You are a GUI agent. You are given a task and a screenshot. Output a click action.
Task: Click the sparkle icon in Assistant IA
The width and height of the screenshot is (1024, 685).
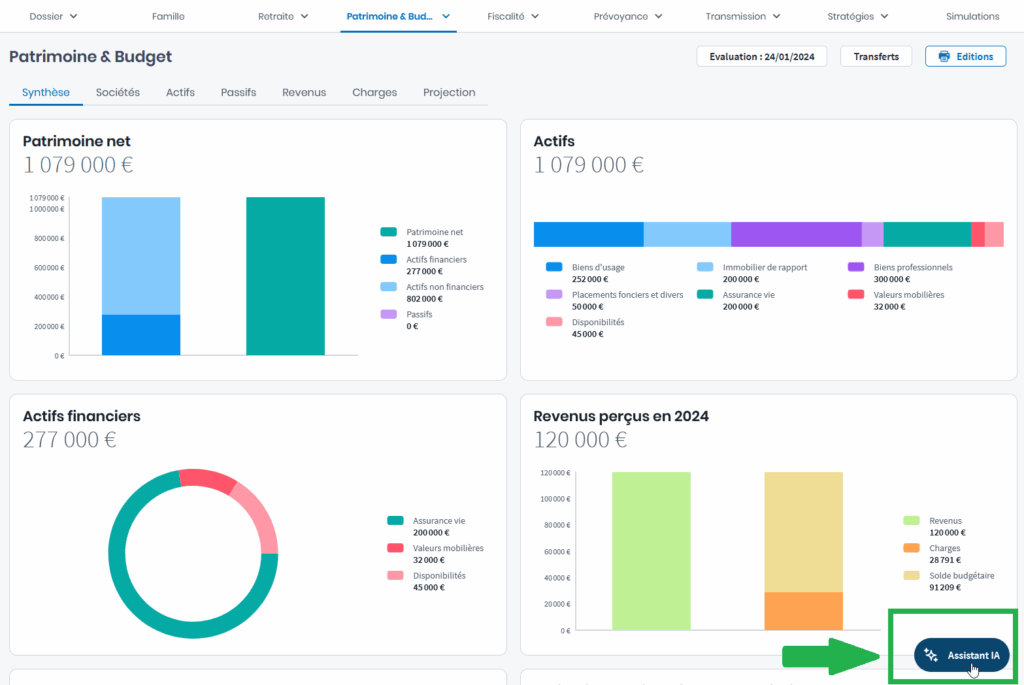931,655
